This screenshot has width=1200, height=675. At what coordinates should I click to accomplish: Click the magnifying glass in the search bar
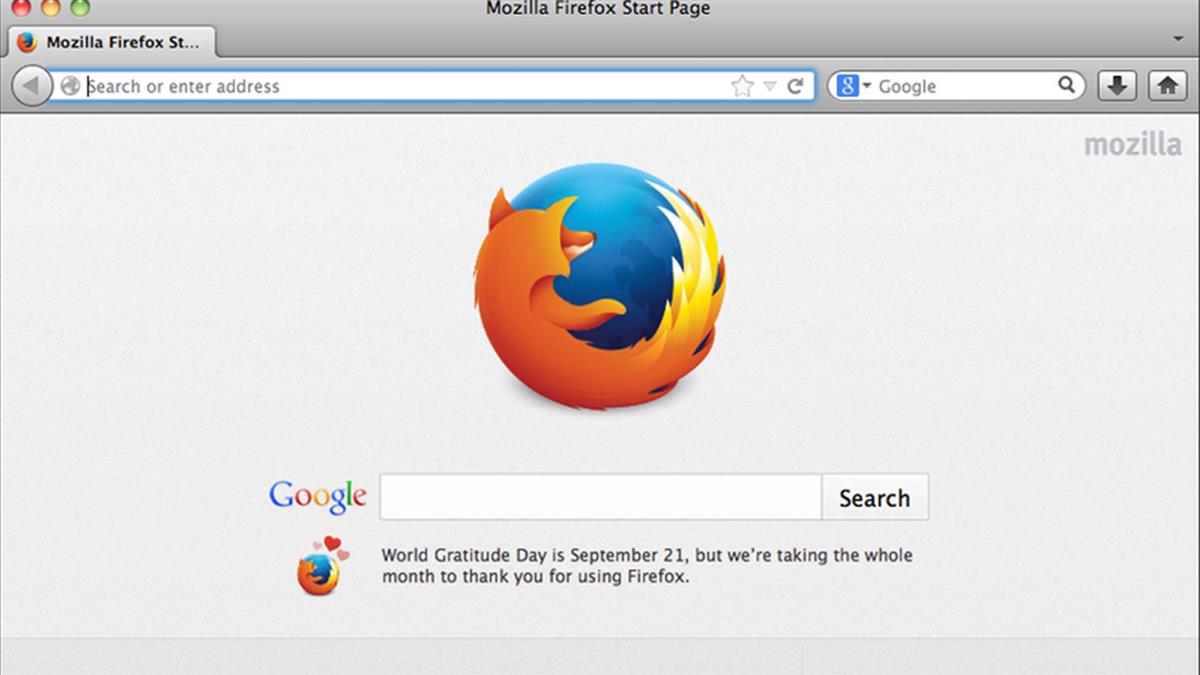(x=1067, y=86)
